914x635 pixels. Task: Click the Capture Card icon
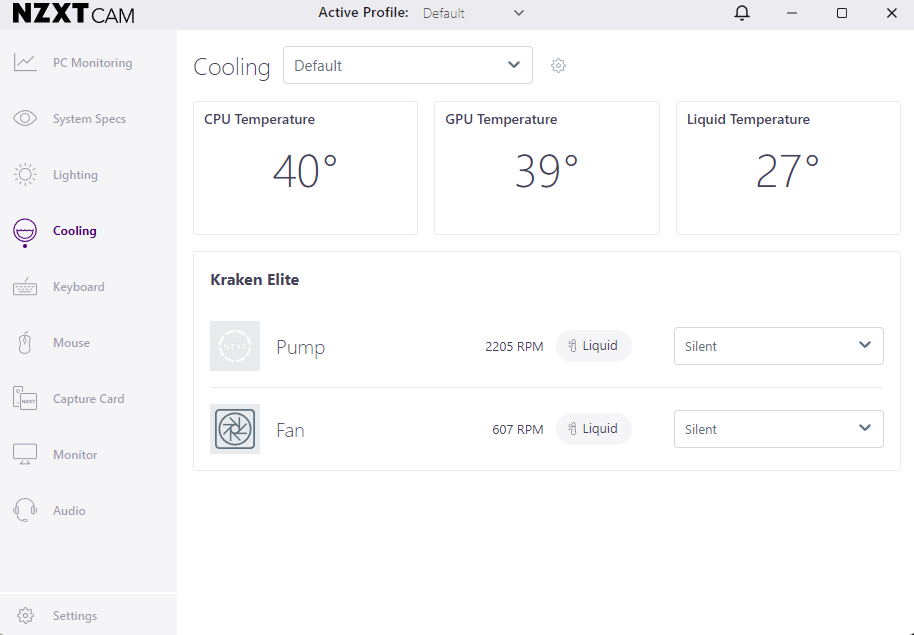[x=25, y=399]
